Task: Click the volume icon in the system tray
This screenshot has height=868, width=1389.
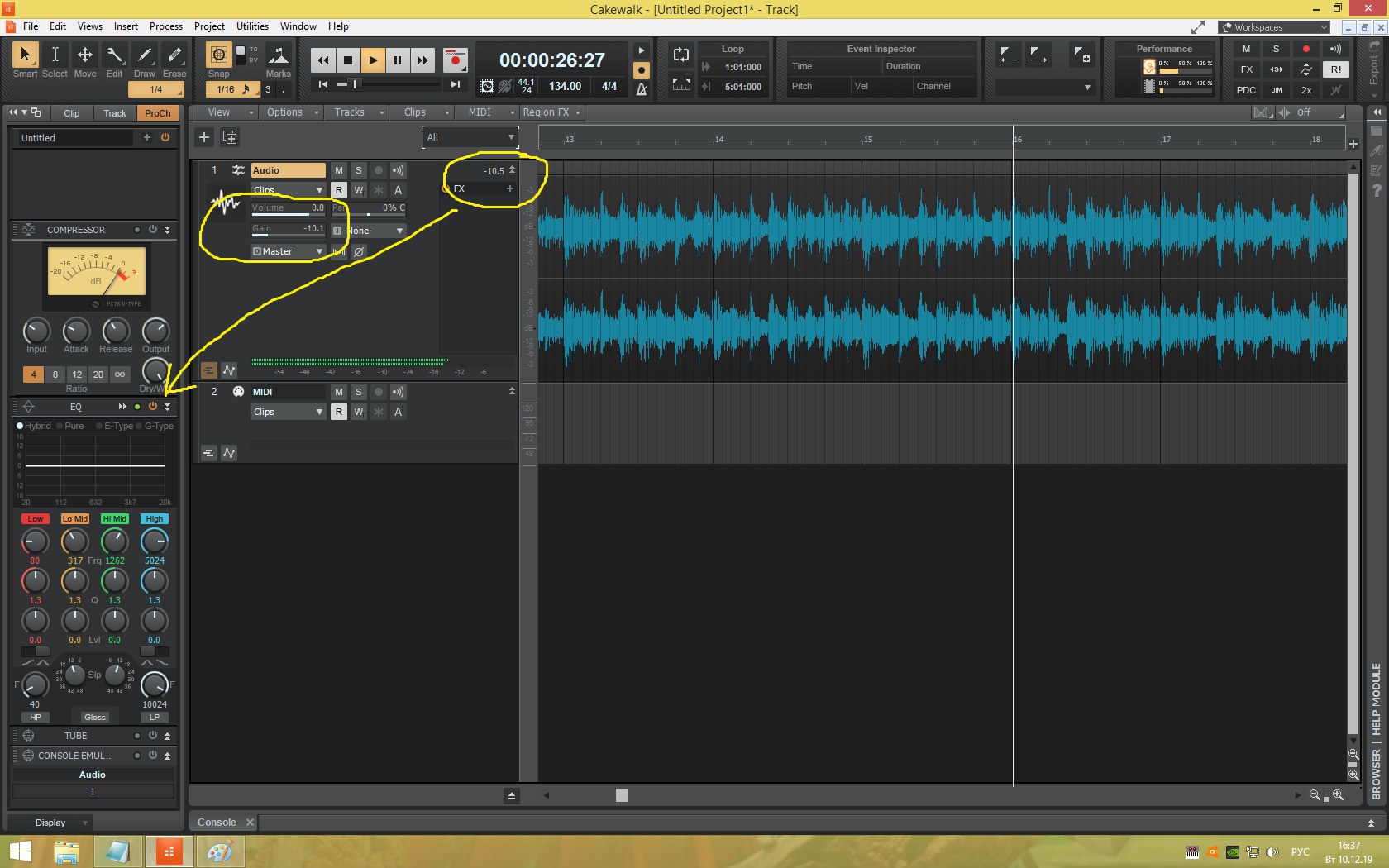Action: tap(1272, 852)
